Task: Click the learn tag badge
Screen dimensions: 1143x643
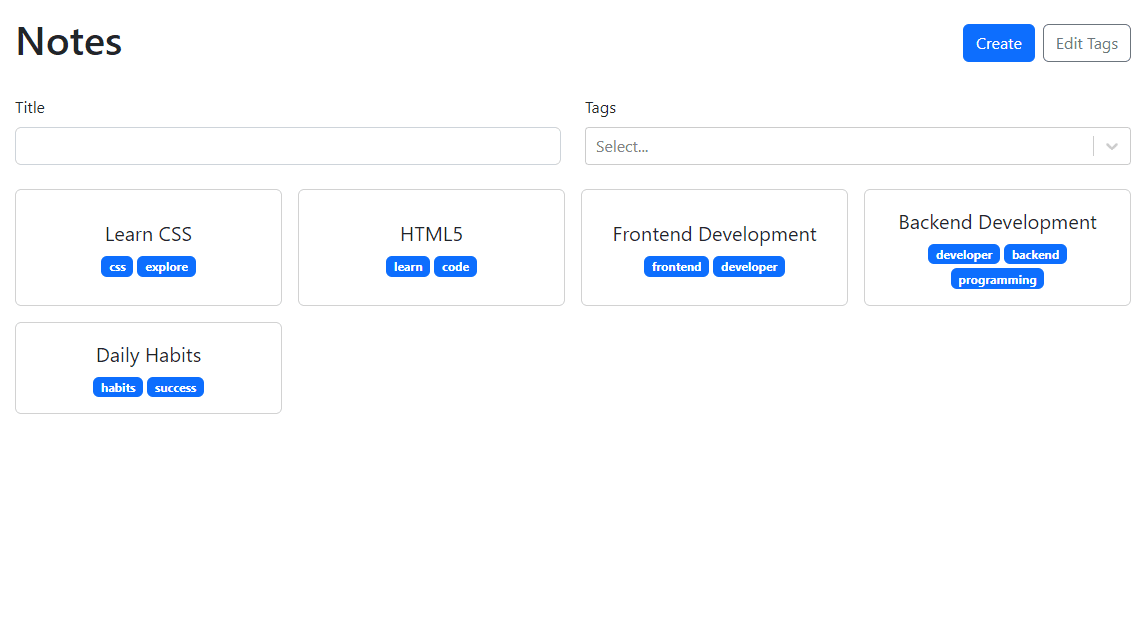Action: [408, 267]
